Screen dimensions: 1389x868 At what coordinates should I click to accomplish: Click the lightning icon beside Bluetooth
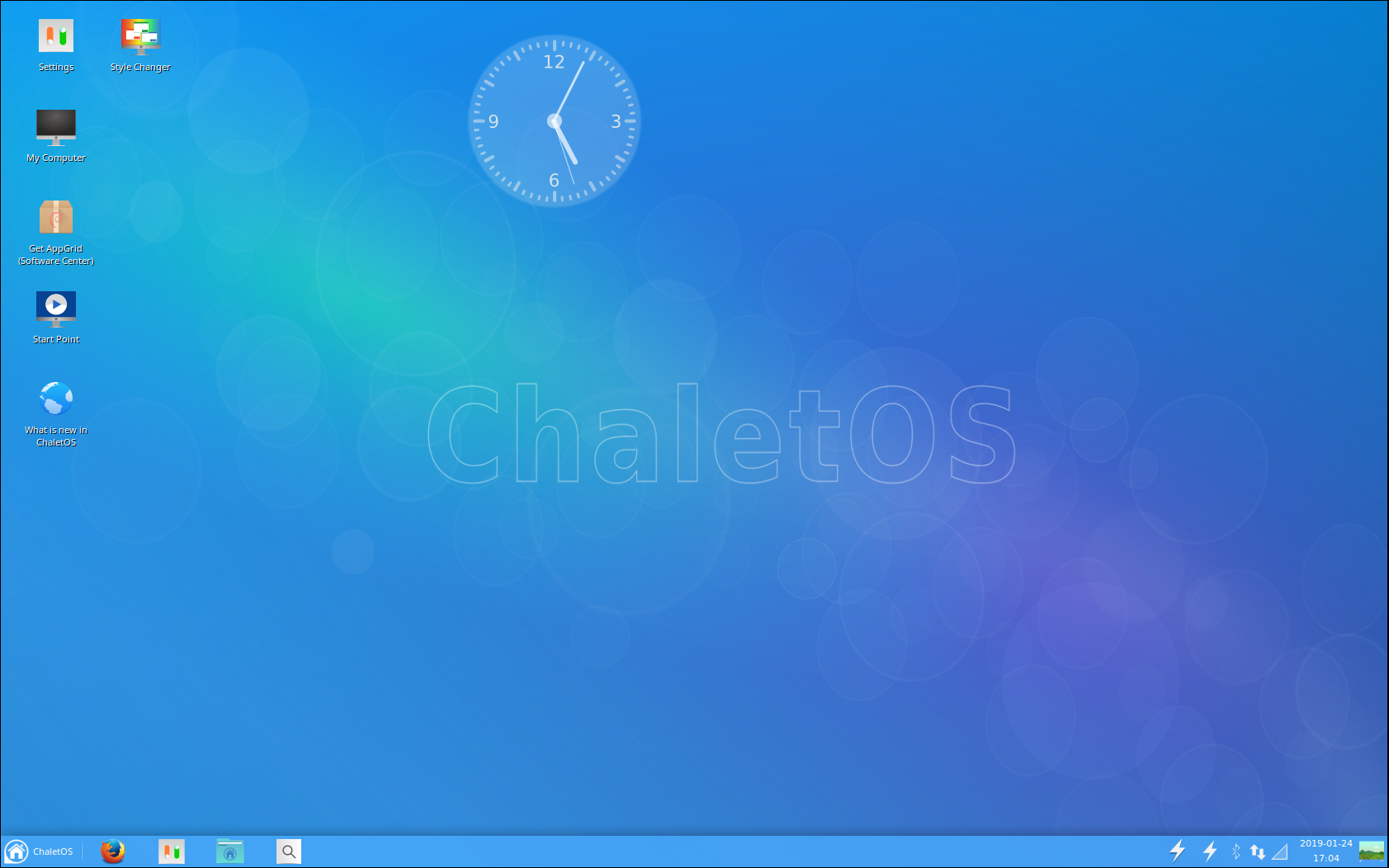pos(1210,851)
